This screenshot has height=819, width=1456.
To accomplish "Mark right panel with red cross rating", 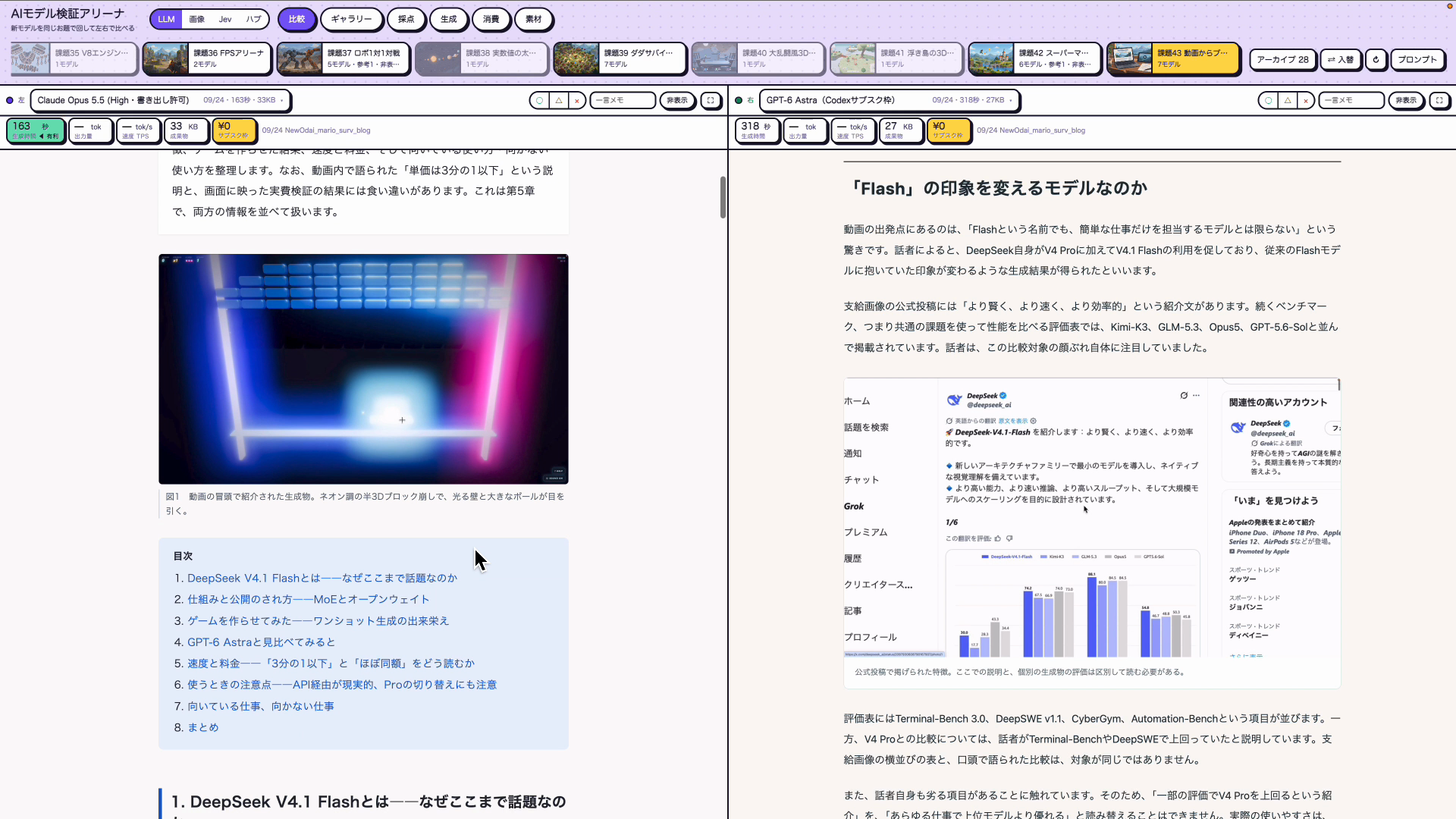I will tap(1306, 100).
